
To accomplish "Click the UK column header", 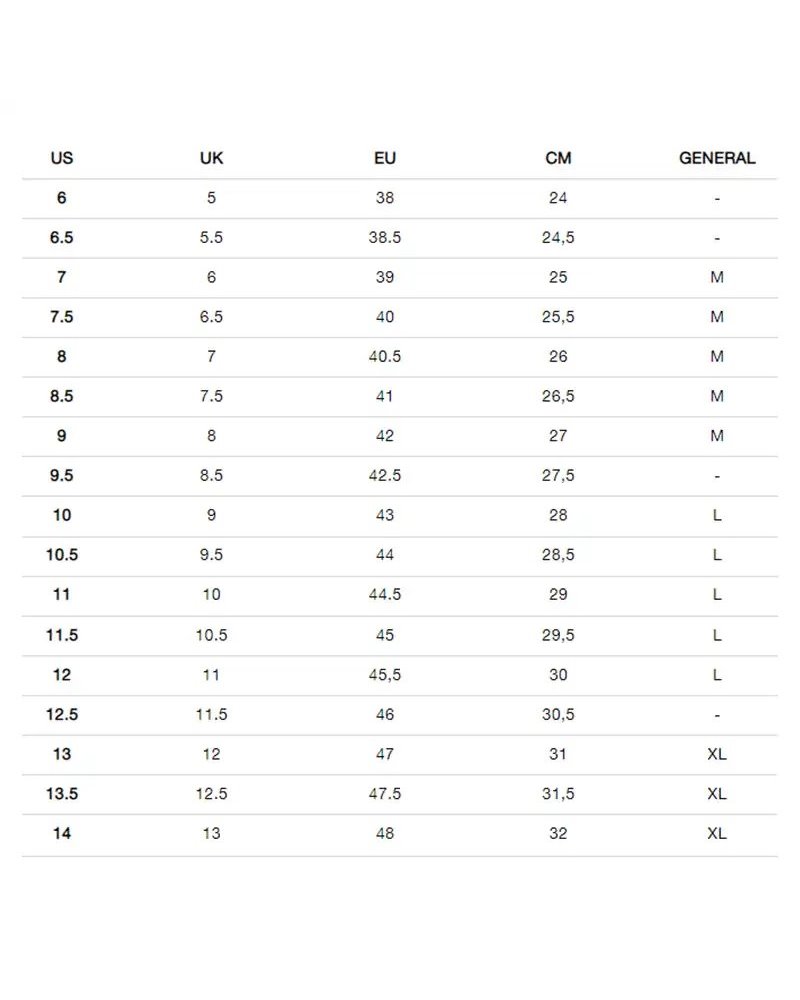I will pyautogui.click(x=211, y=158).
